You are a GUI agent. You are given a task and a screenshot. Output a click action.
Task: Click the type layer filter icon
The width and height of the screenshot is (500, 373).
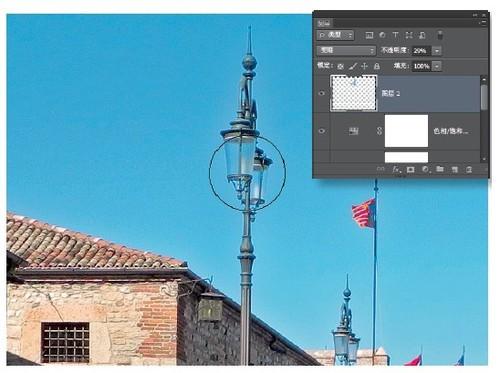tap(395, 35)
